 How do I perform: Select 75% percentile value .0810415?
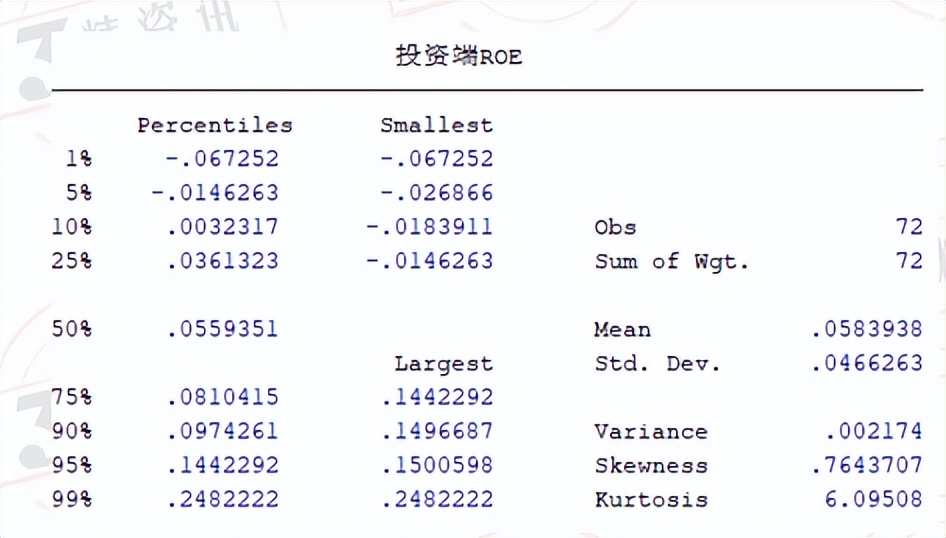tap(222, 397)
